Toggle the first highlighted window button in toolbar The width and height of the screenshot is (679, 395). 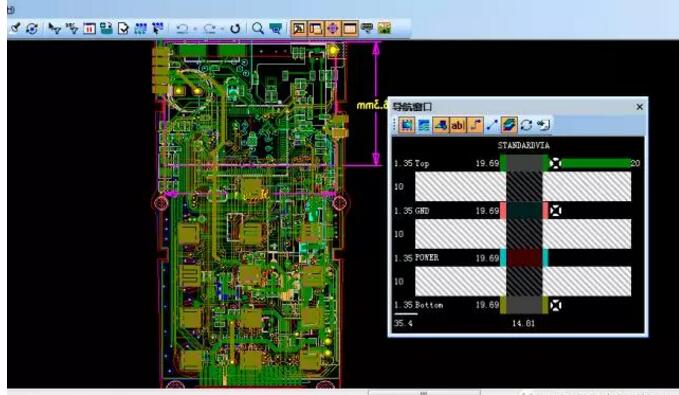click(x=298, y=29)
